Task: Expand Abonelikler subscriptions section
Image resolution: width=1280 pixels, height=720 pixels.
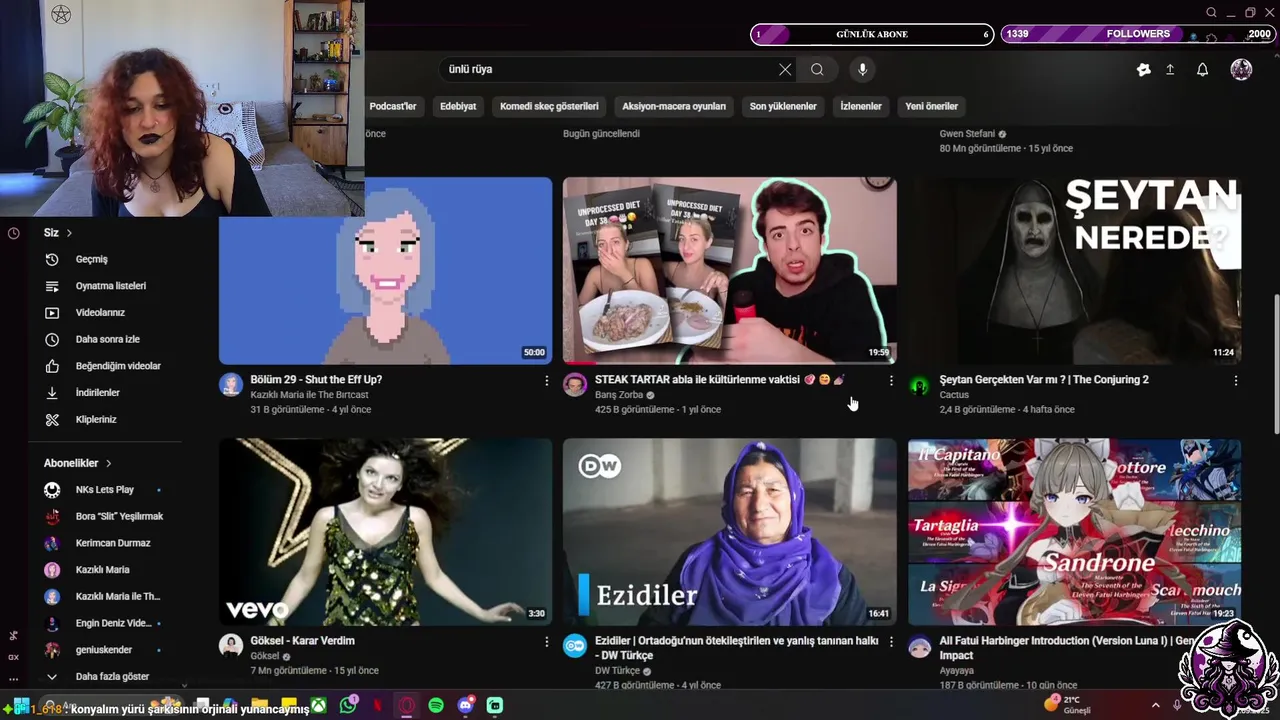Action: (78, 463)
